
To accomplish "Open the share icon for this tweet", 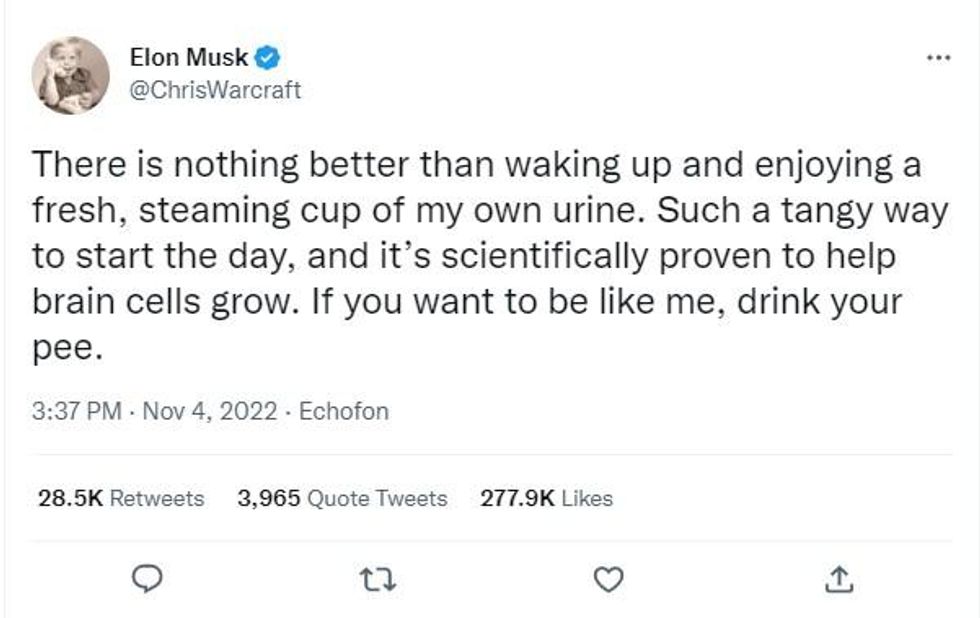I will click(x=840, y=578).
